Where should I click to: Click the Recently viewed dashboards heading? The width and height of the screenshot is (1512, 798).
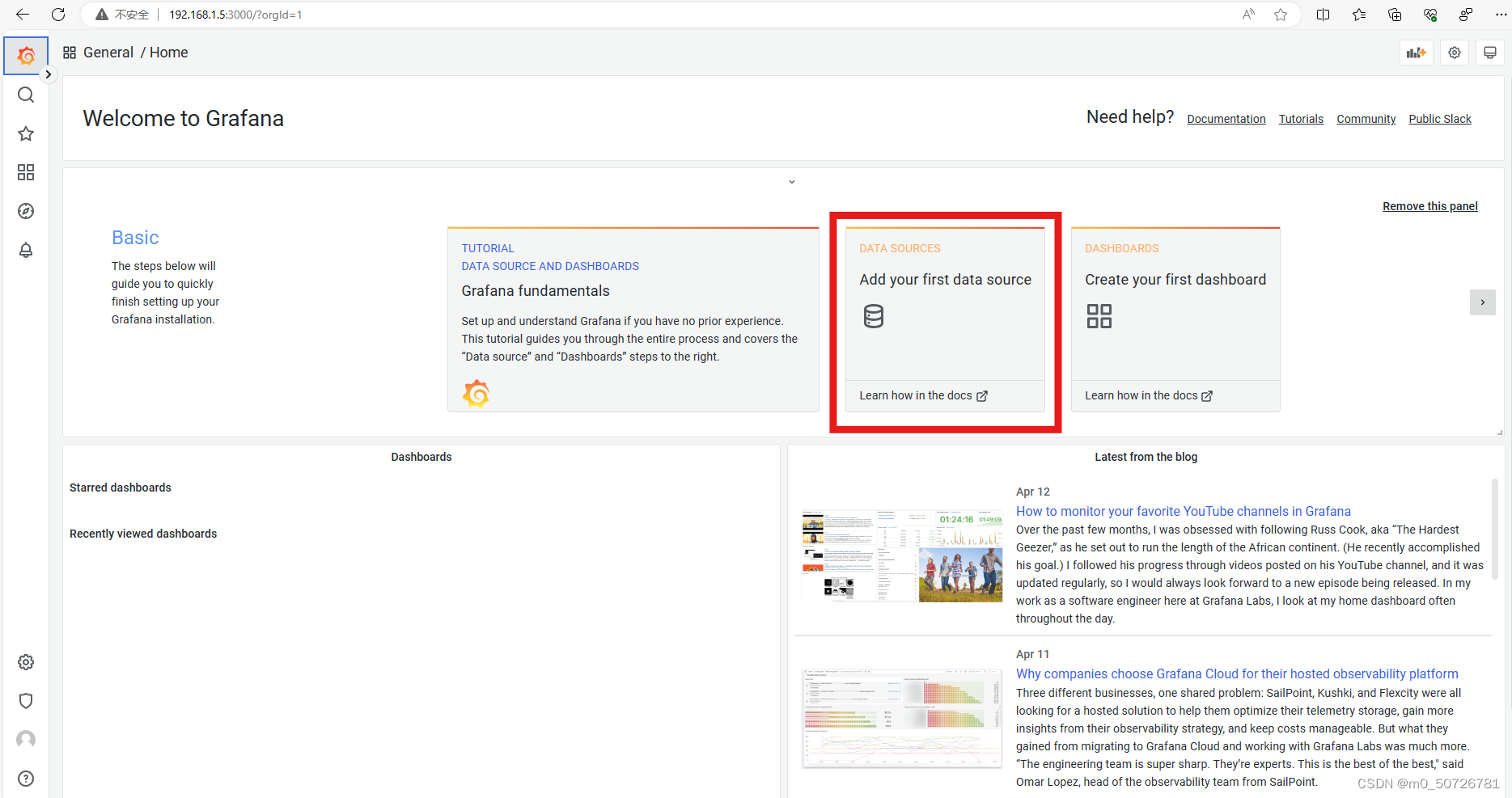pyautogui.click(x=143, y=534)
